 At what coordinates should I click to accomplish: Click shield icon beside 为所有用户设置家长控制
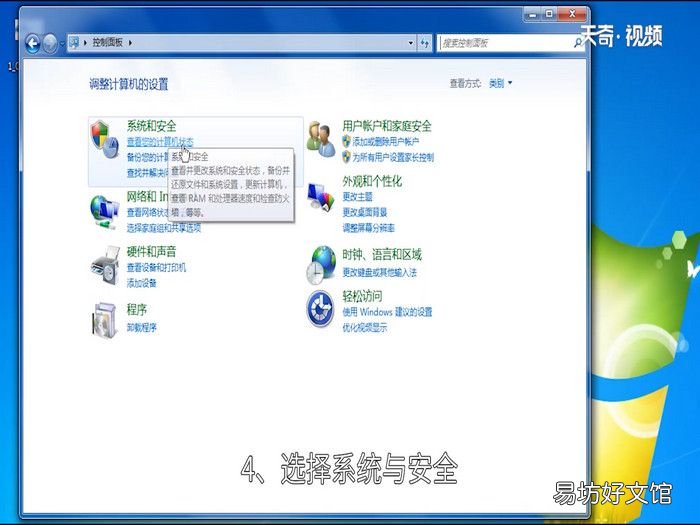coord(346,157)
